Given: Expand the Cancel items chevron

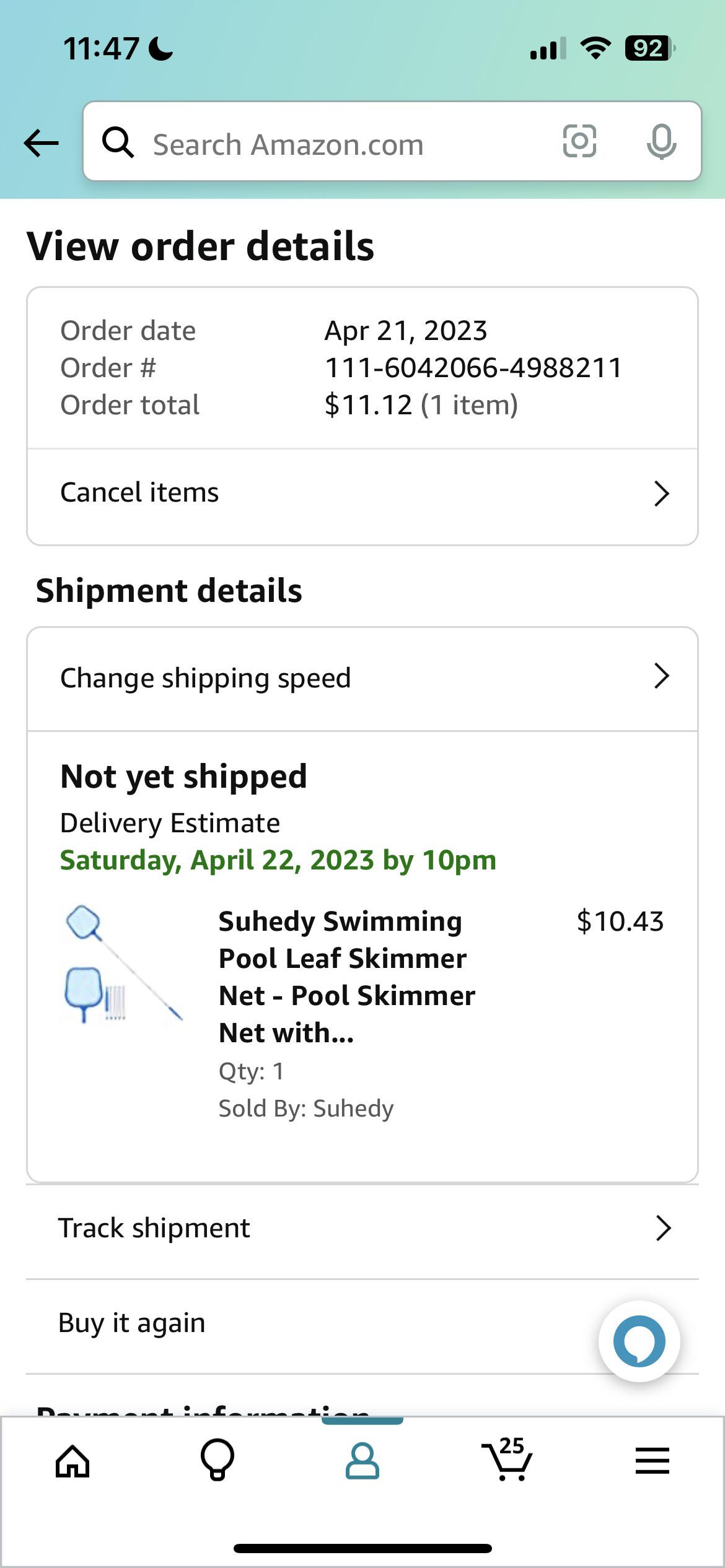Looking at the screenshot, I should [662, 494].
